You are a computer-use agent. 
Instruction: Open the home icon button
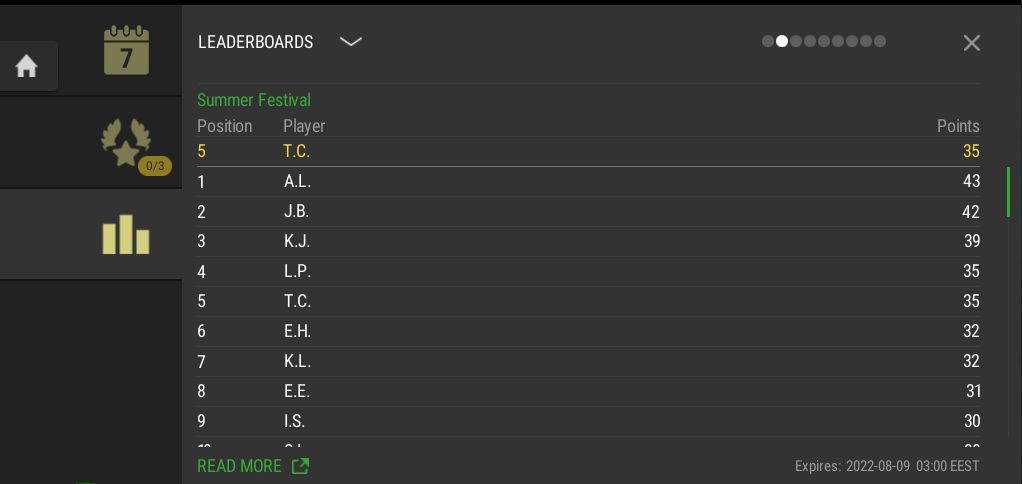[x=27, y=66]
